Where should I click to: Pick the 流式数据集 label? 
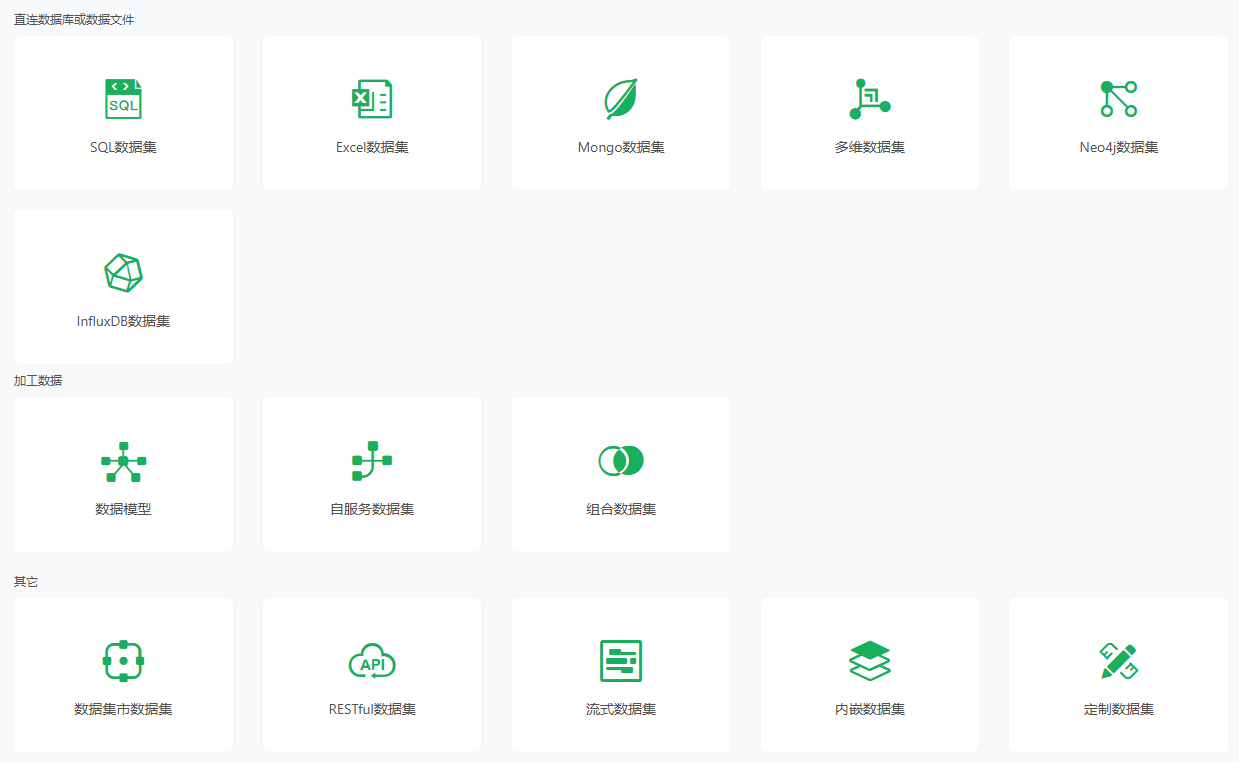tap(621, 710)
